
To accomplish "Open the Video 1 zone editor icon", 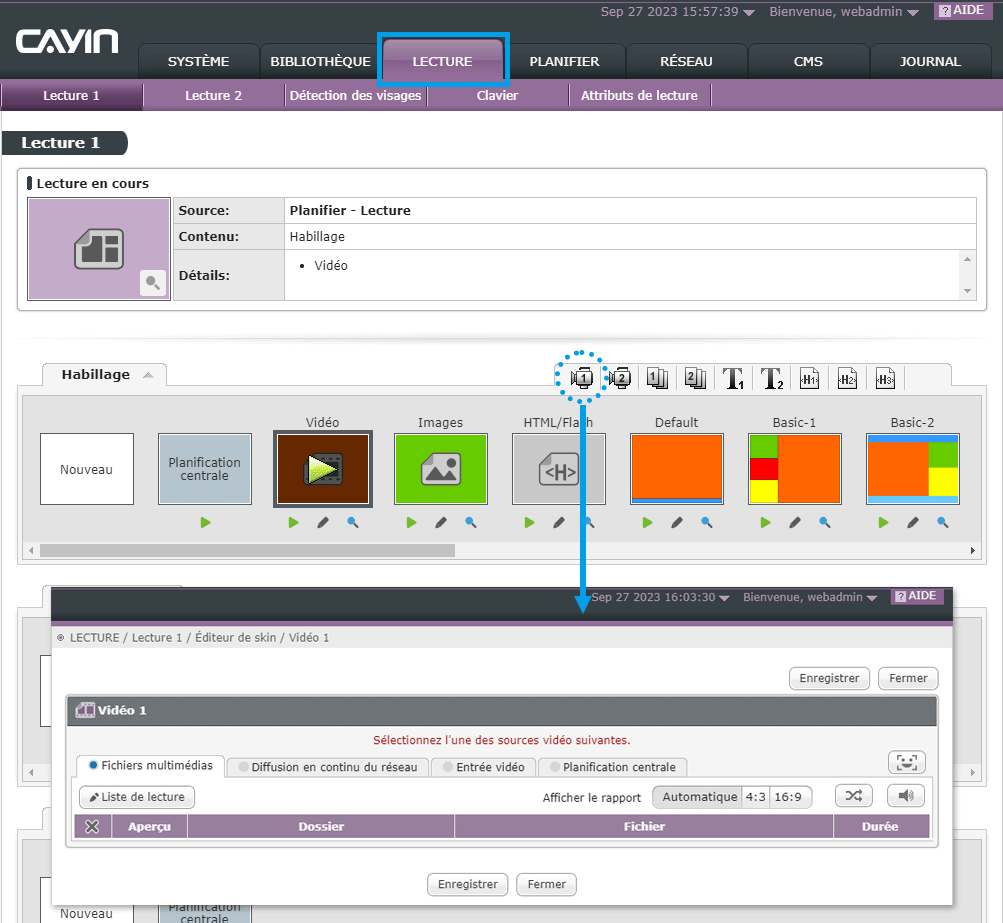I will (581, 378).
